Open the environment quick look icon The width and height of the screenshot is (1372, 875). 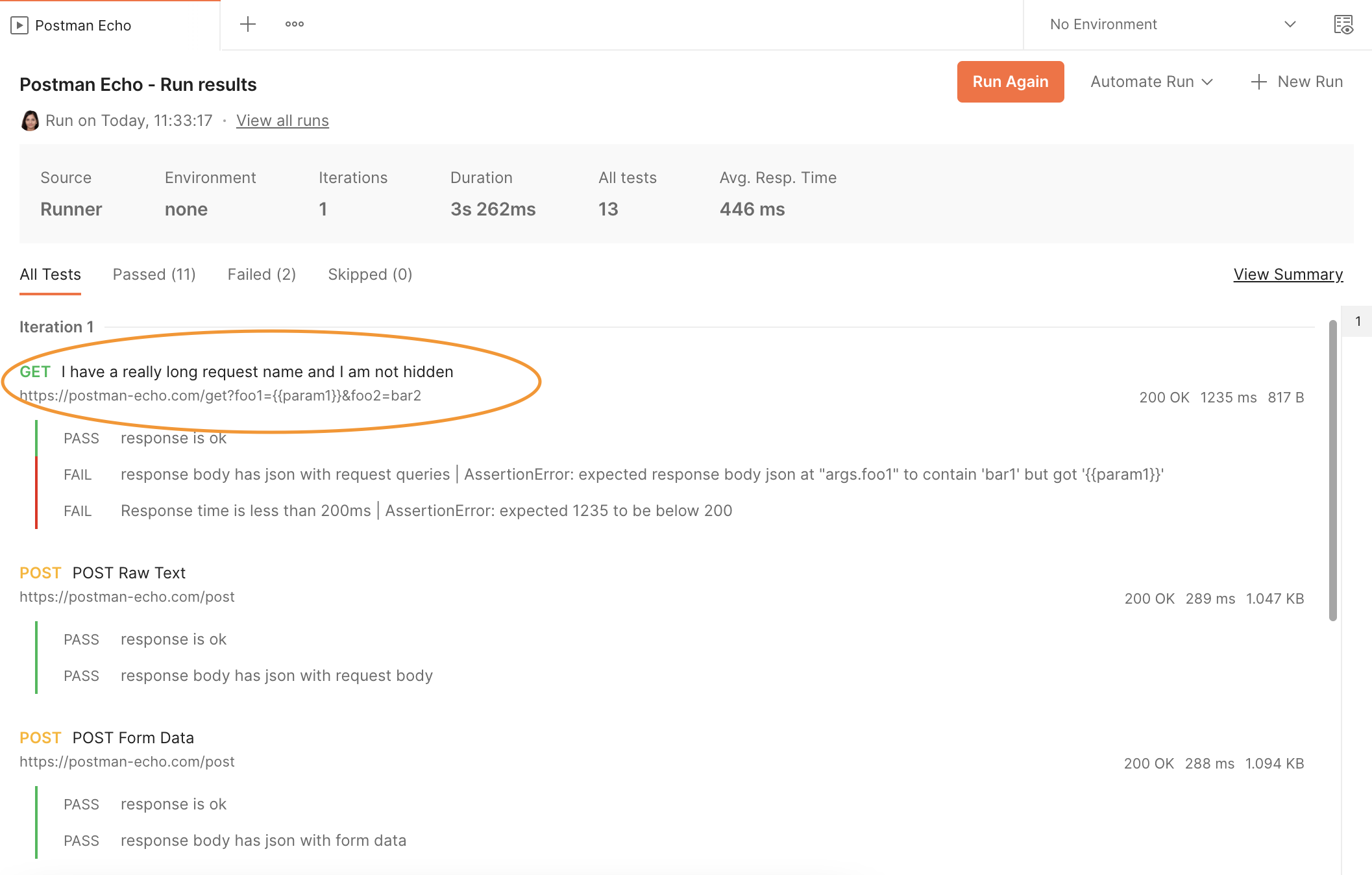pyautogui.click(x=1344, y=24)
